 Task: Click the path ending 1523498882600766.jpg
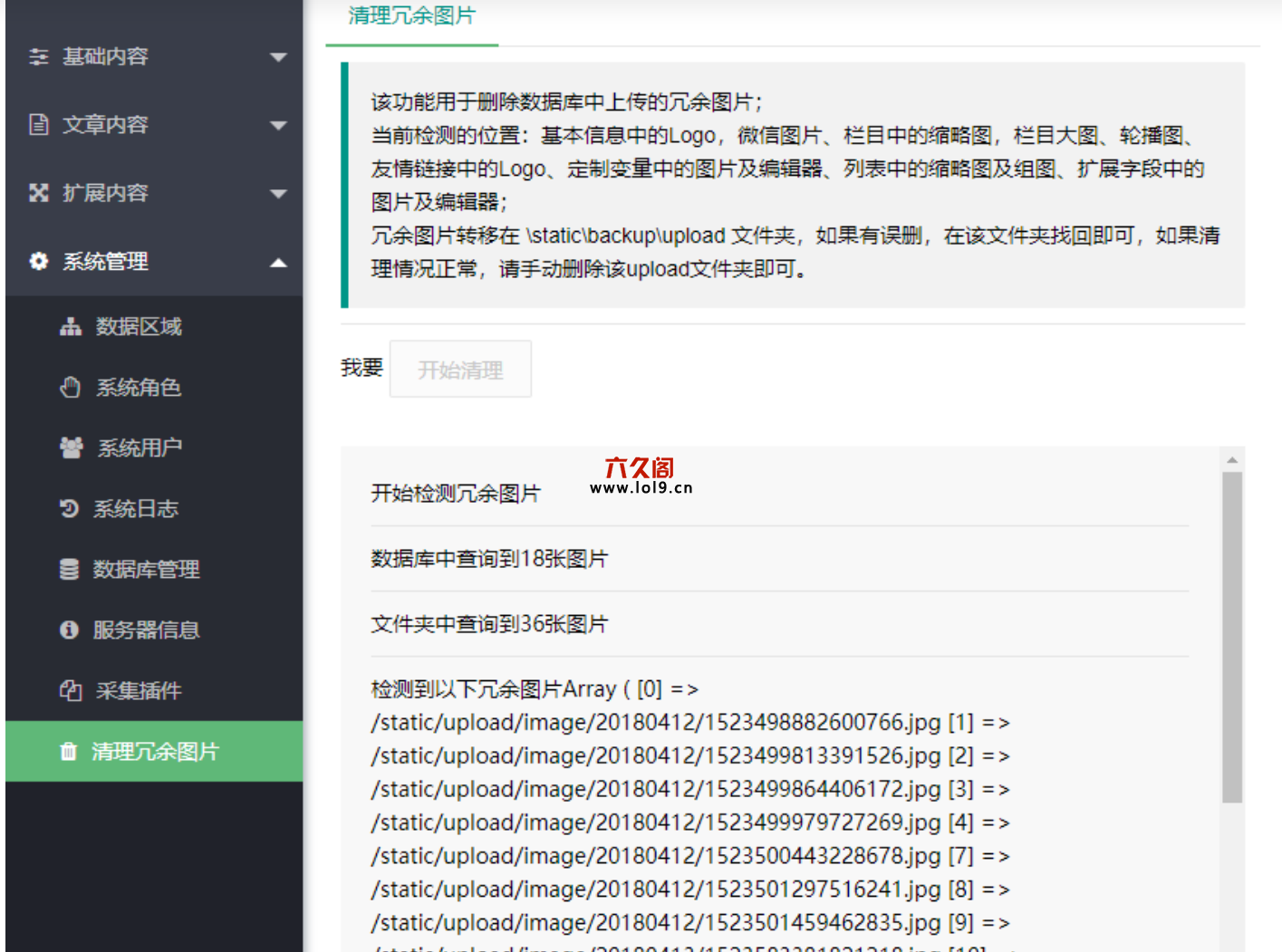[657, 723]
